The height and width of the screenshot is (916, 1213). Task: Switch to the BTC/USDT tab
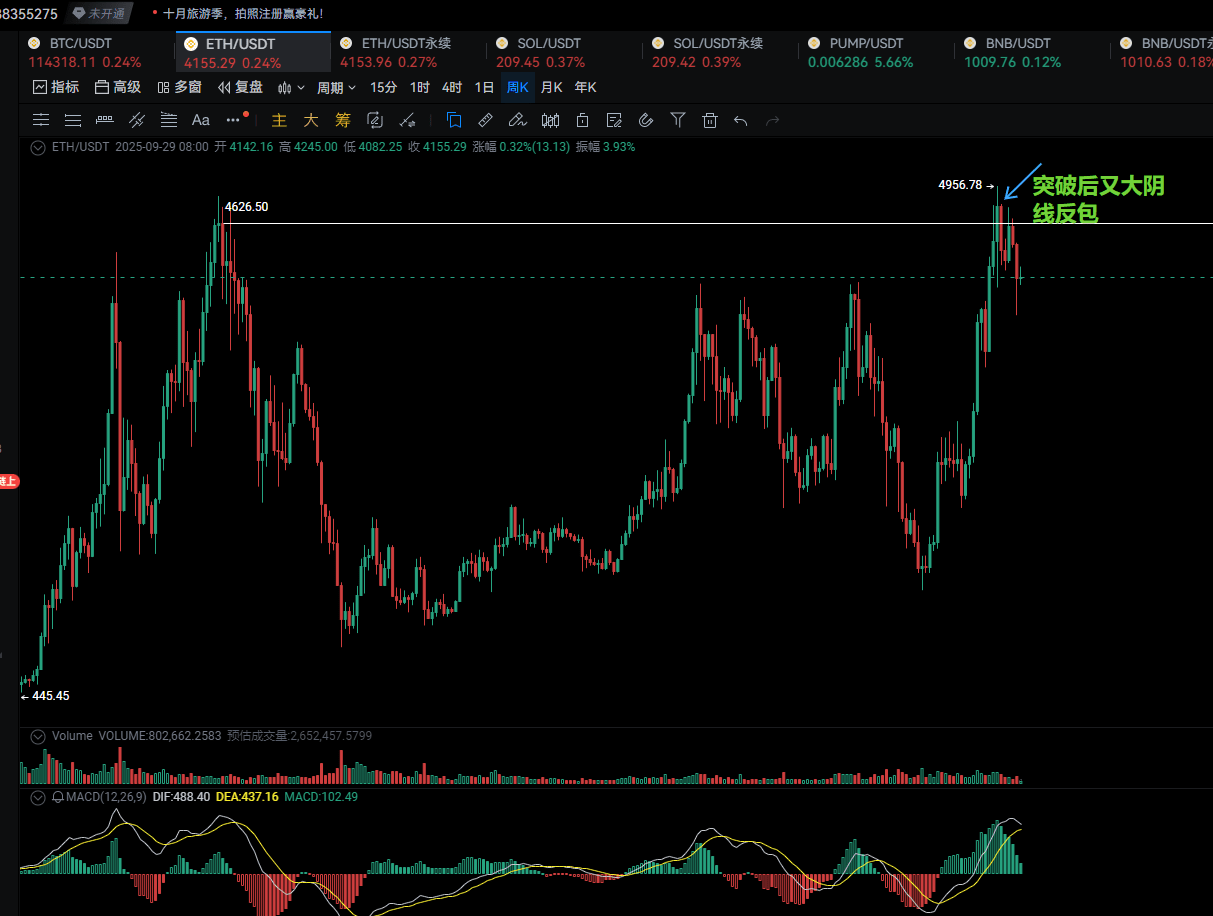click(82, 44)
